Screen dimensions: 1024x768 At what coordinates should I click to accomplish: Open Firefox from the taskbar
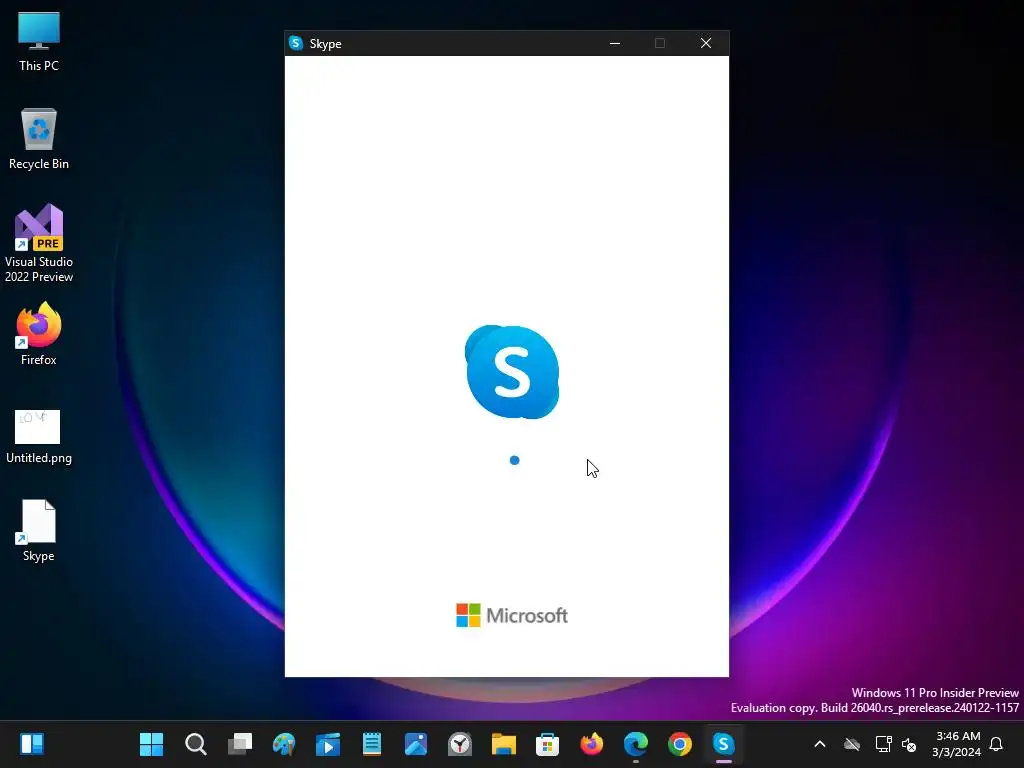pos(592,744)
